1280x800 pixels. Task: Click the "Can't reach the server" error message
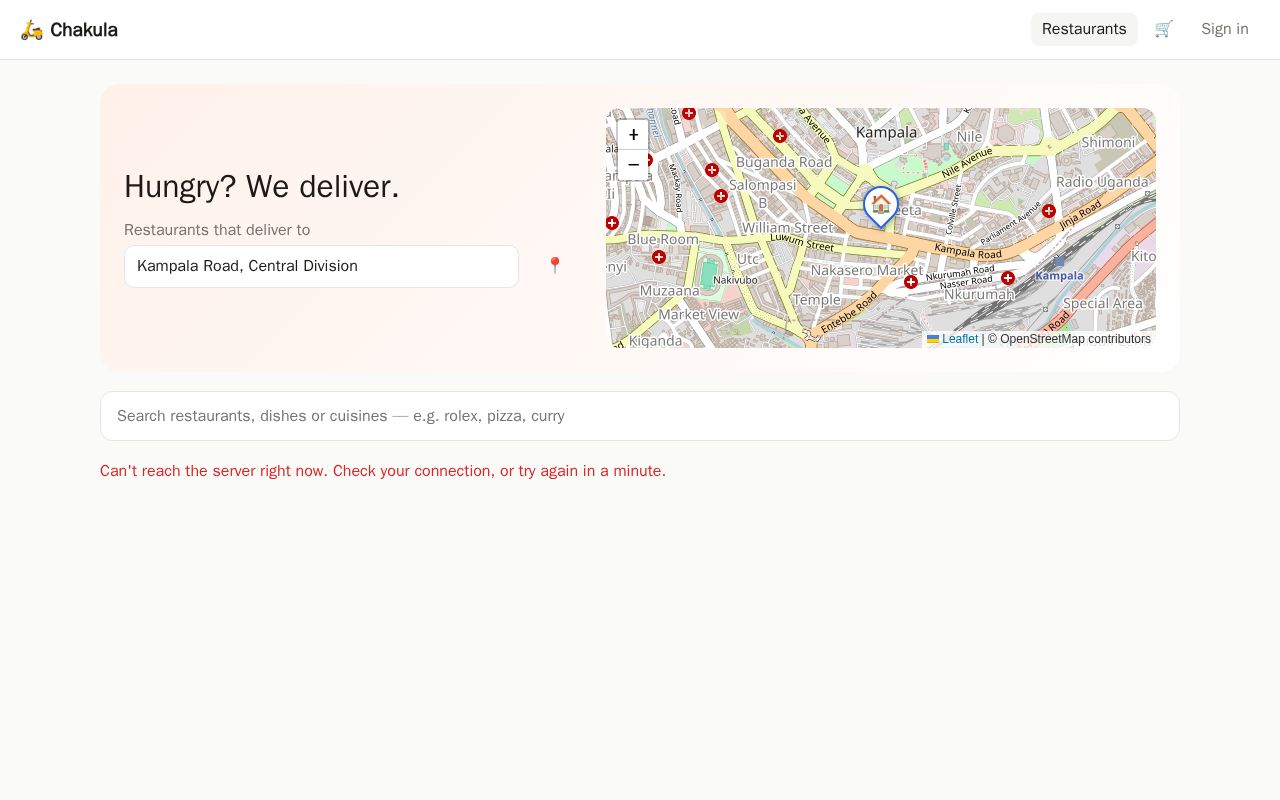(x=383, y=471)
